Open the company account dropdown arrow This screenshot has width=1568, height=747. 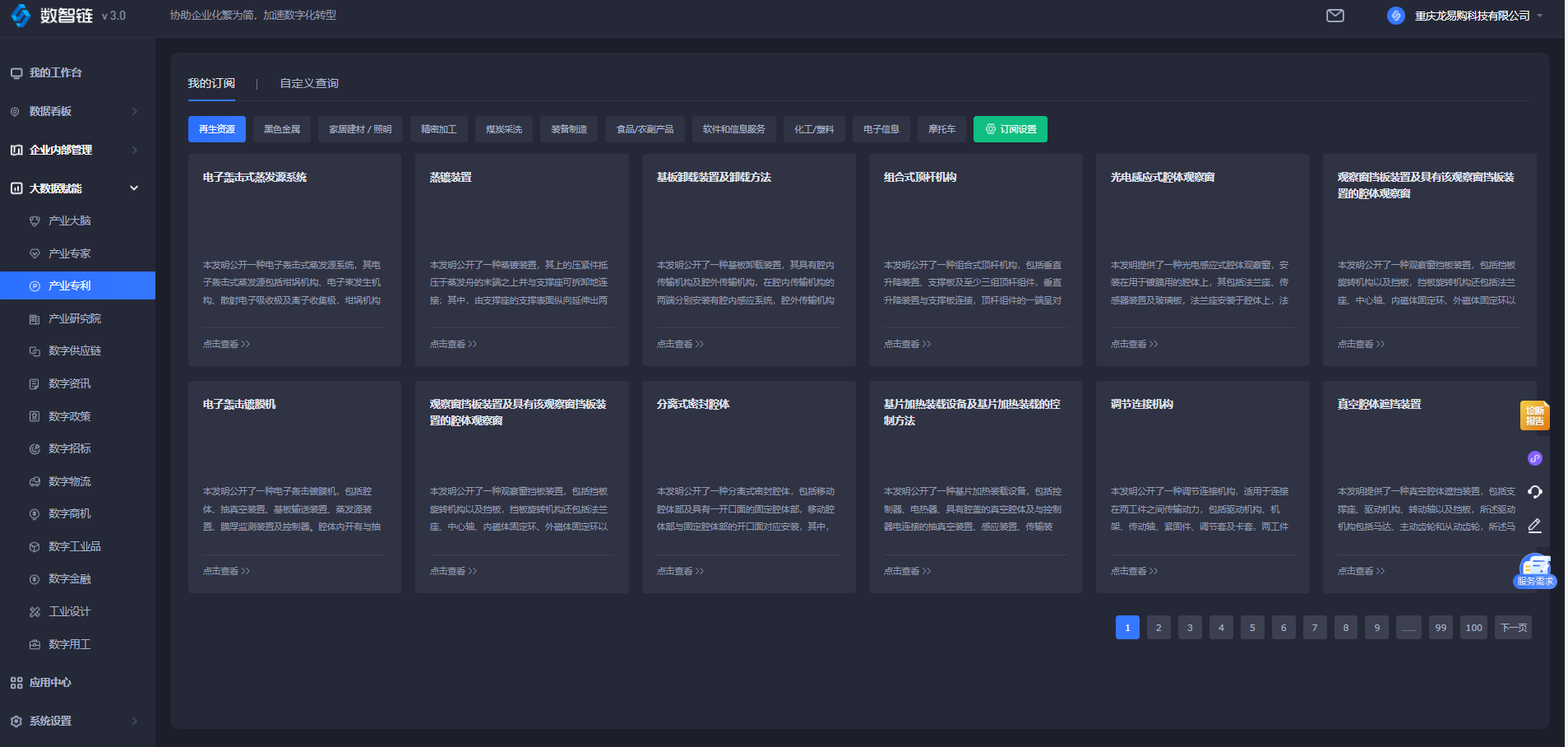(1540, 16)
